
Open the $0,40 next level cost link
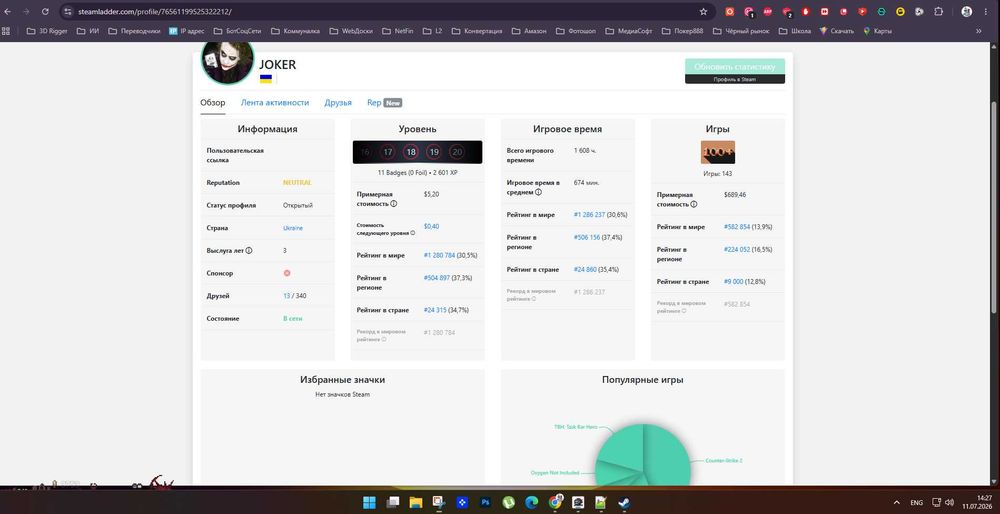(431, 226)
